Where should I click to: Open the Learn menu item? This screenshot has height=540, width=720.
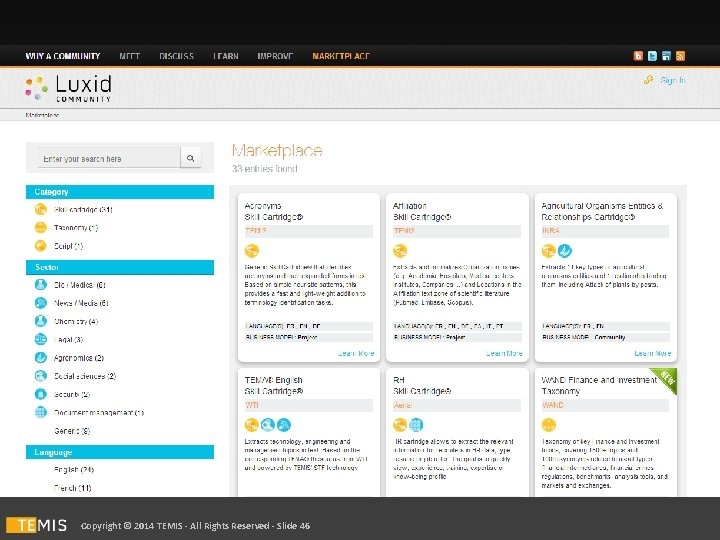225,56
